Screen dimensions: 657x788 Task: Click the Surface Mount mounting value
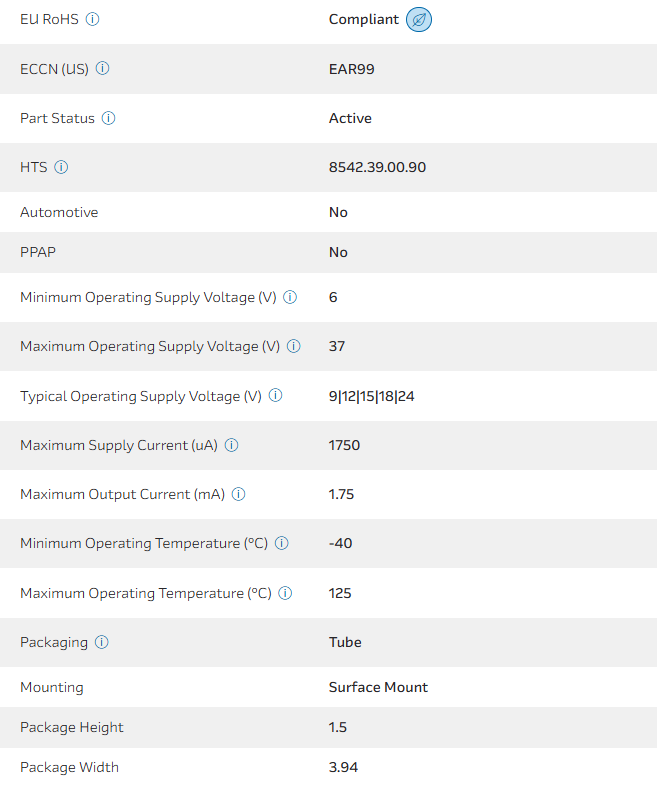(x=378, y=687)
